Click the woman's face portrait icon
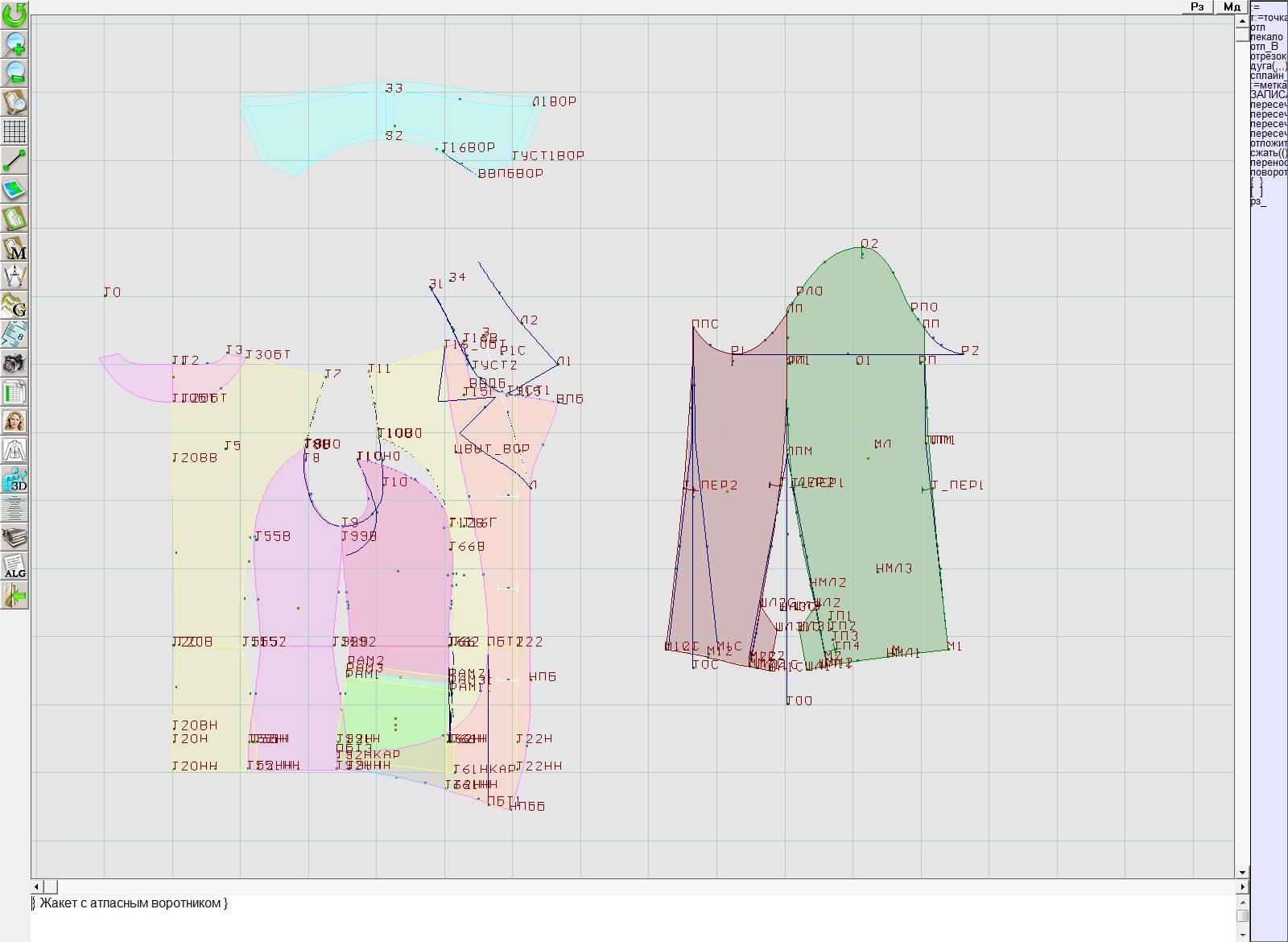The height and width of the screenshot is (942, 1288). pyautogui.click(x=14, y=421)
